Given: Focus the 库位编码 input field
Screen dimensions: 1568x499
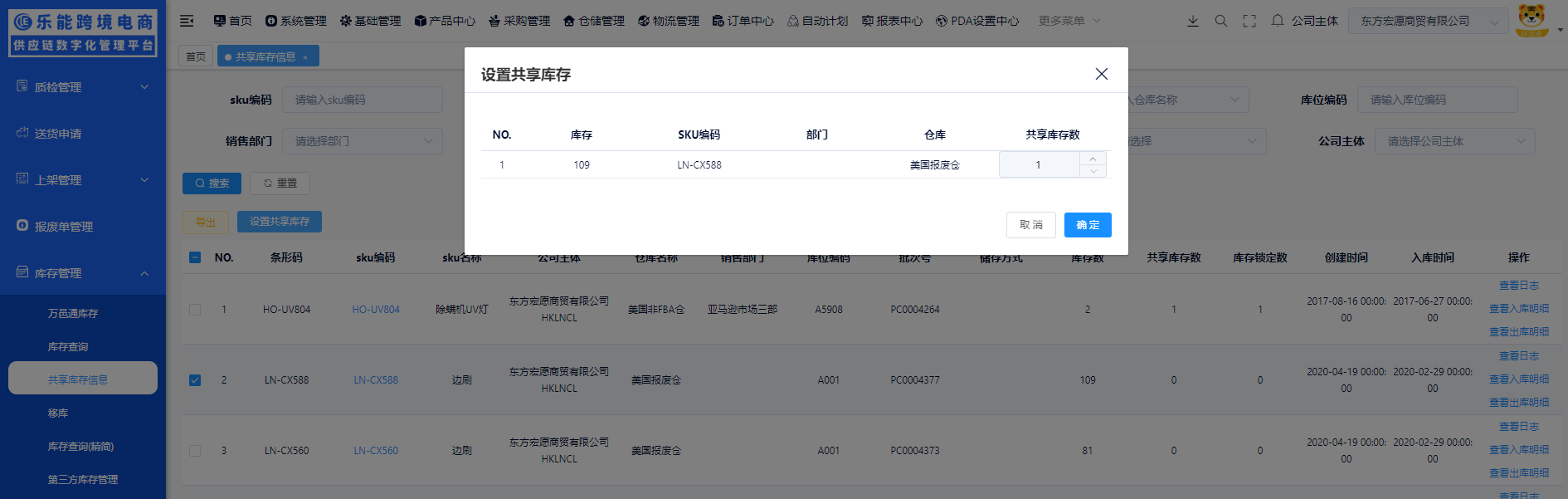Looking at the screenshot, I should coord(1438,100).
